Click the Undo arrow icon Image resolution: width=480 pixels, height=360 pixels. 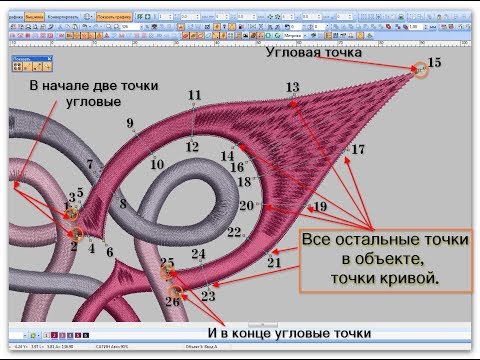85,26
